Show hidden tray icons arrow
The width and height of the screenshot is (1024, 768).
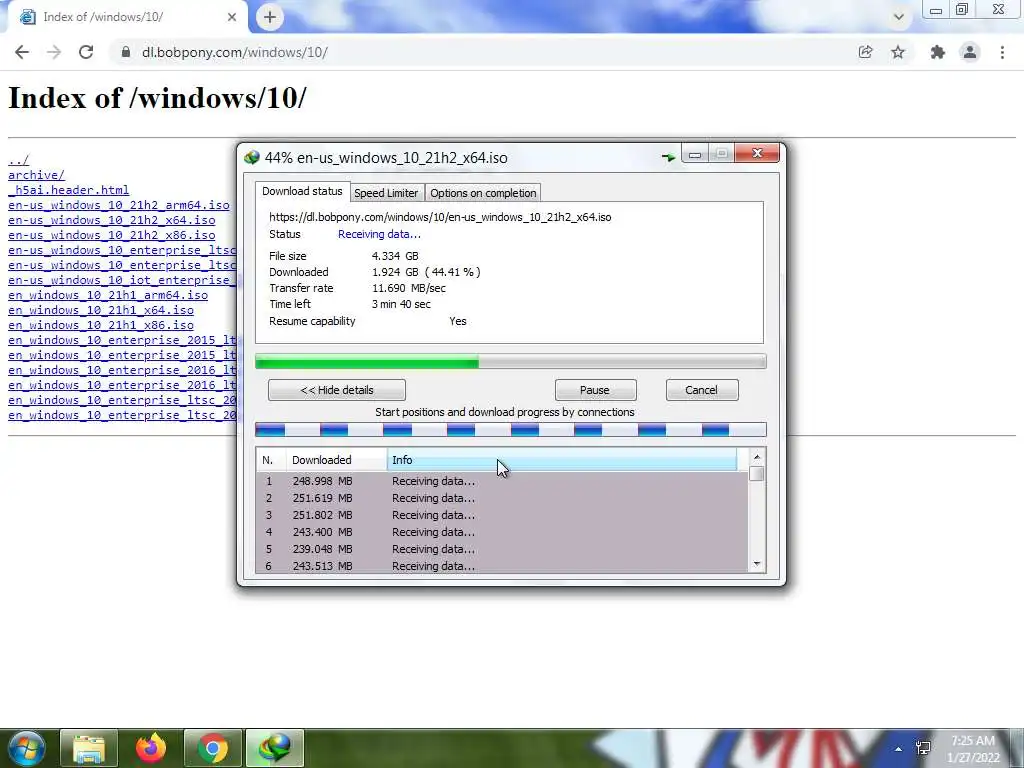point(899,749)
